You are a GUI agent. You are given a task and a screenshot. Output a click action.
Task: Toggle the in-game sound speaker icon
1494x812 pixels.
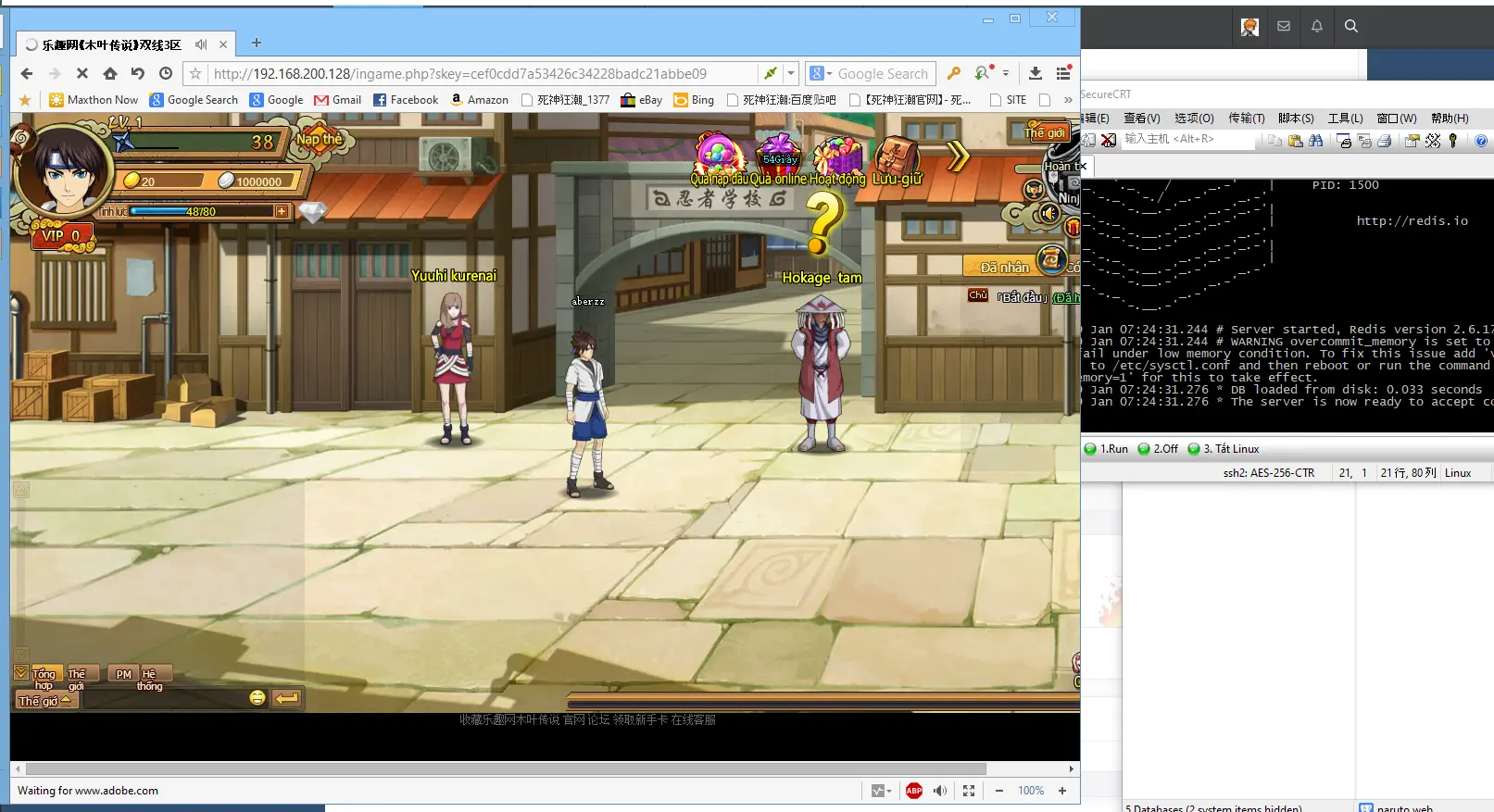pos(1048,214)
